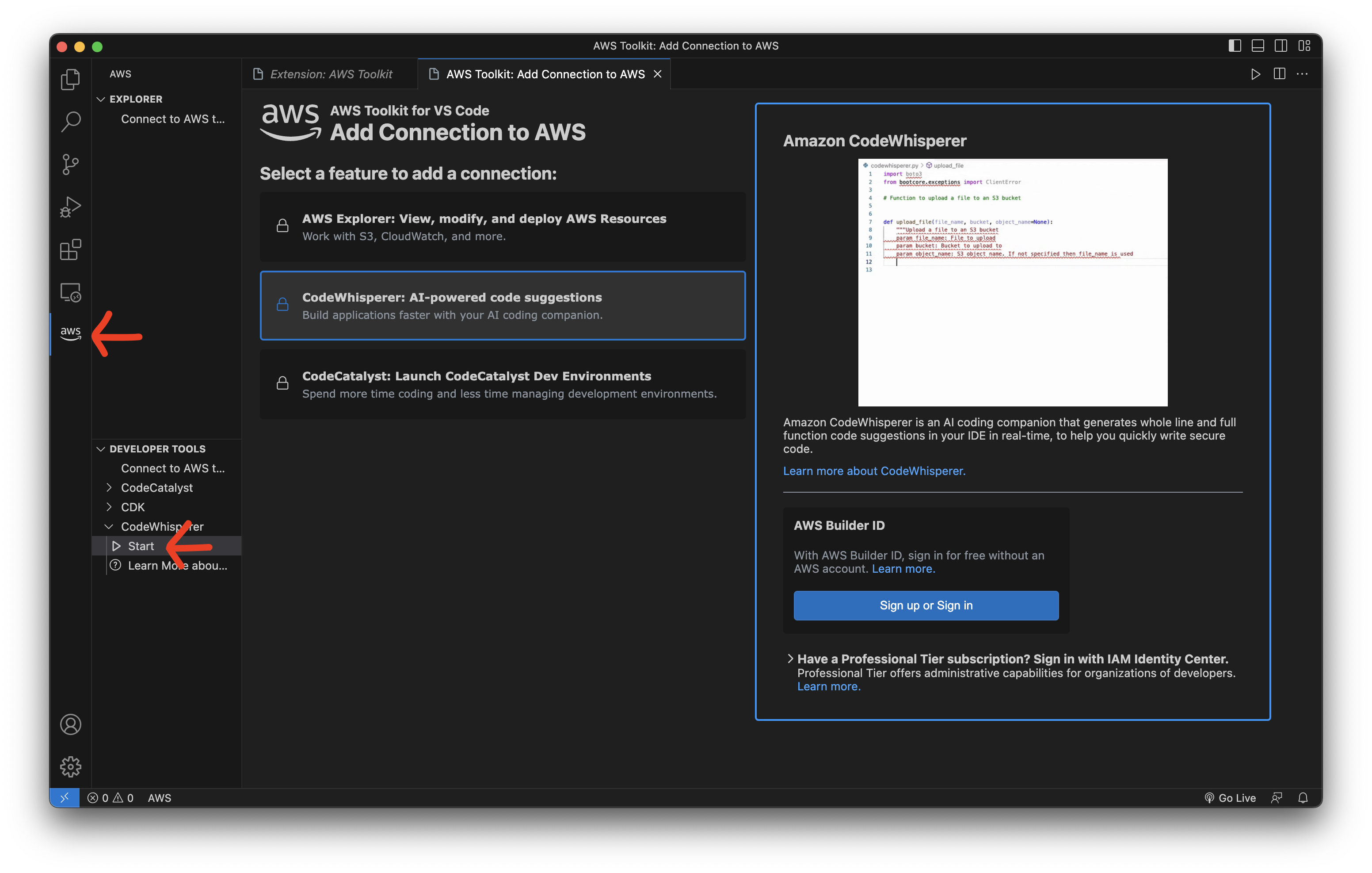The image size is (1372, 873).
Task: Open the Search view icon
Action: 70,122
